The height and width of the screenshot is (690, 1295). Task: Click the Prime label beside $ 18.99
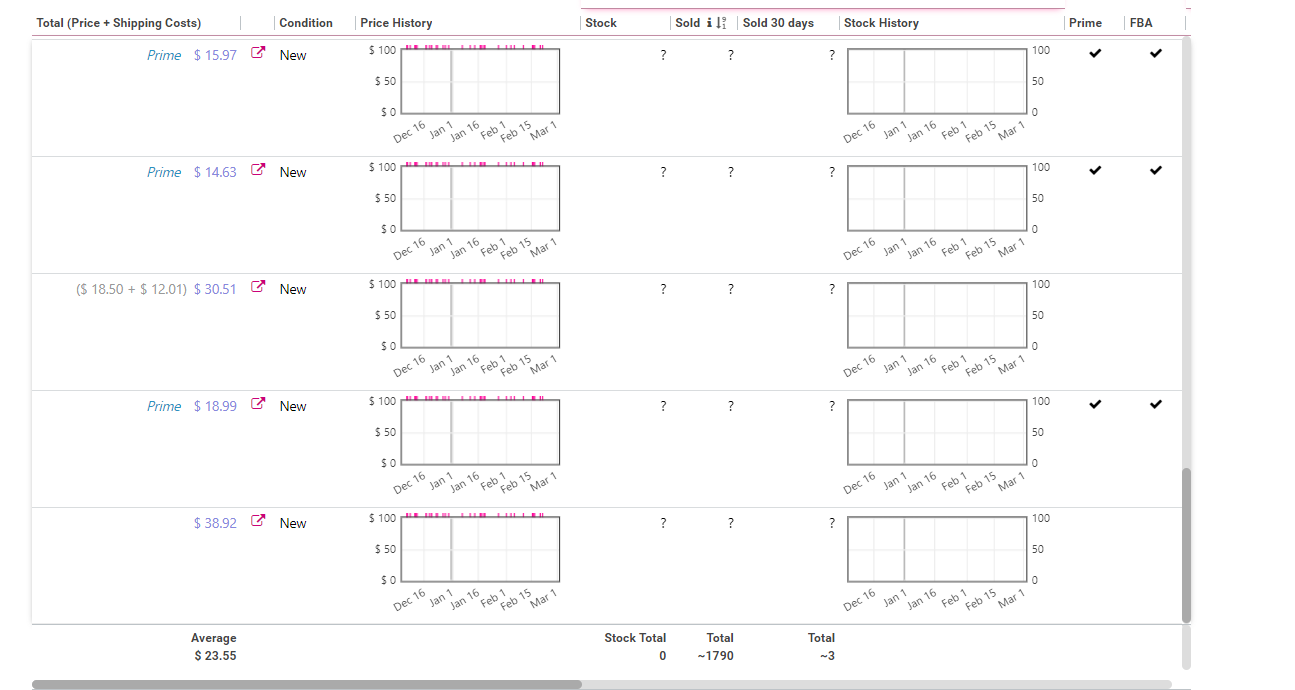pyautogui.click(x=164, y=406)
